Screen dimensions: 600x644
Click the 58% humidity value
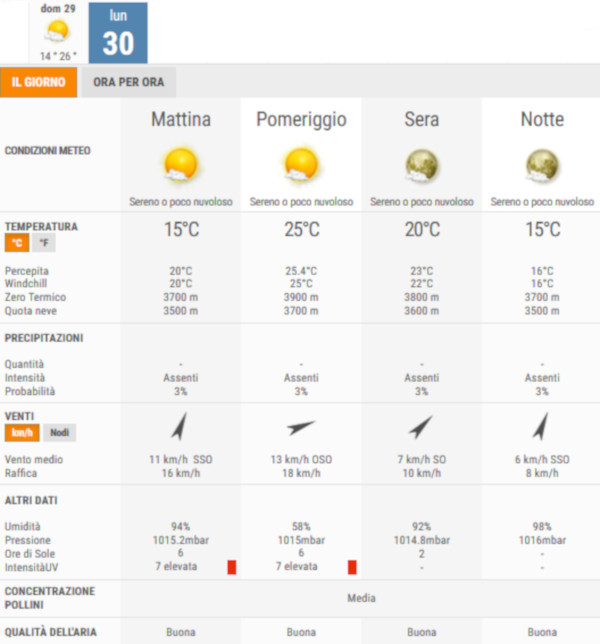click(301, 527)
